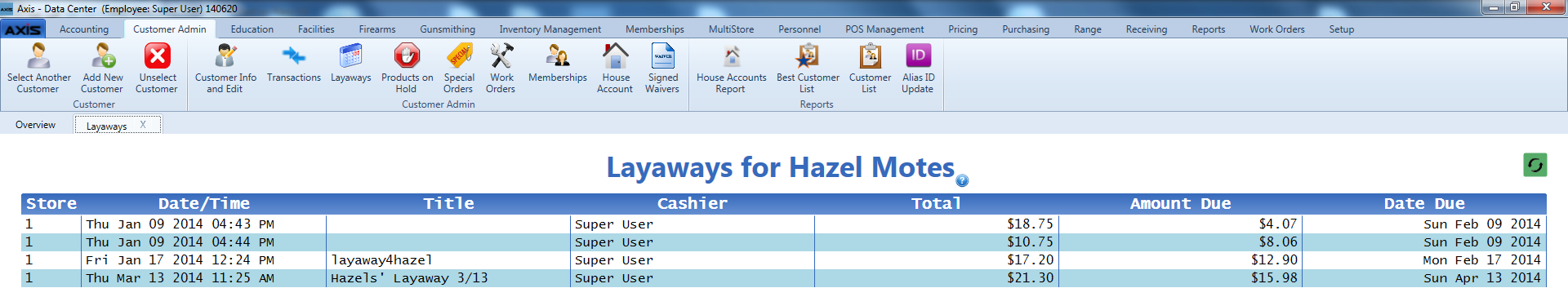Sort by the Amount Due column header

coord(1180,203)
